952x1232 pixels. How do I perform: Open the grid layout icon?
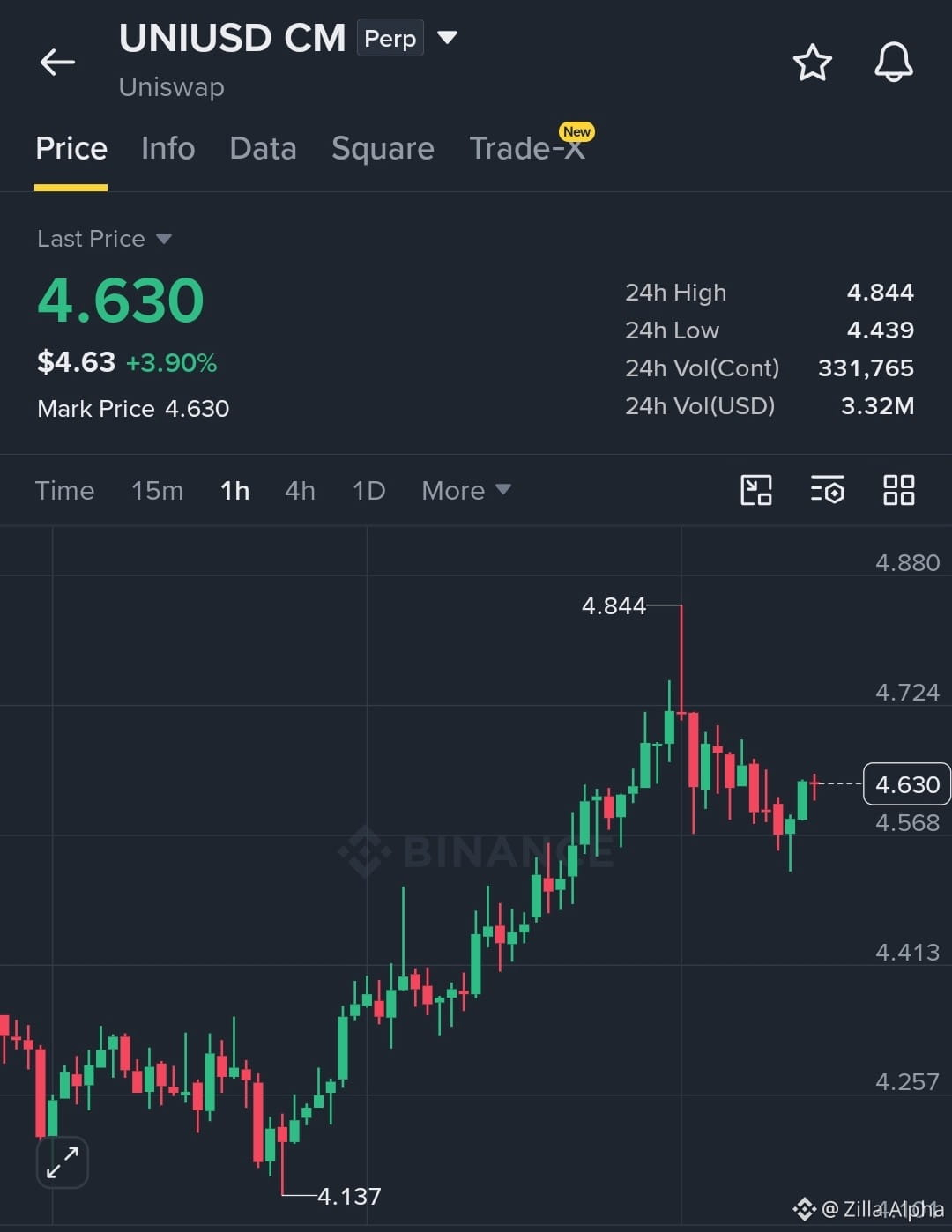pos(898,490)
